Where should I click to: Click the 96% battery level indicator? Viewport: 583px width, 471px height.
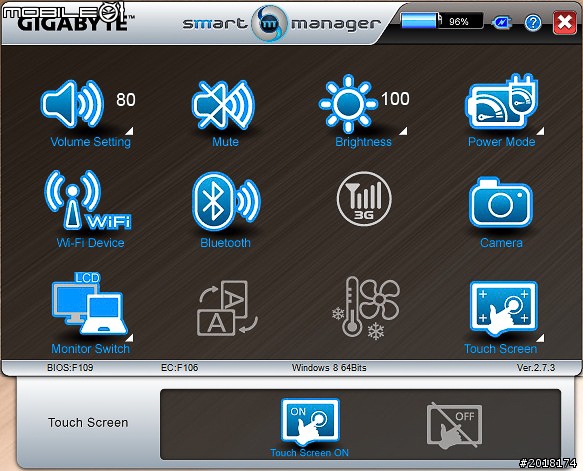442,21
